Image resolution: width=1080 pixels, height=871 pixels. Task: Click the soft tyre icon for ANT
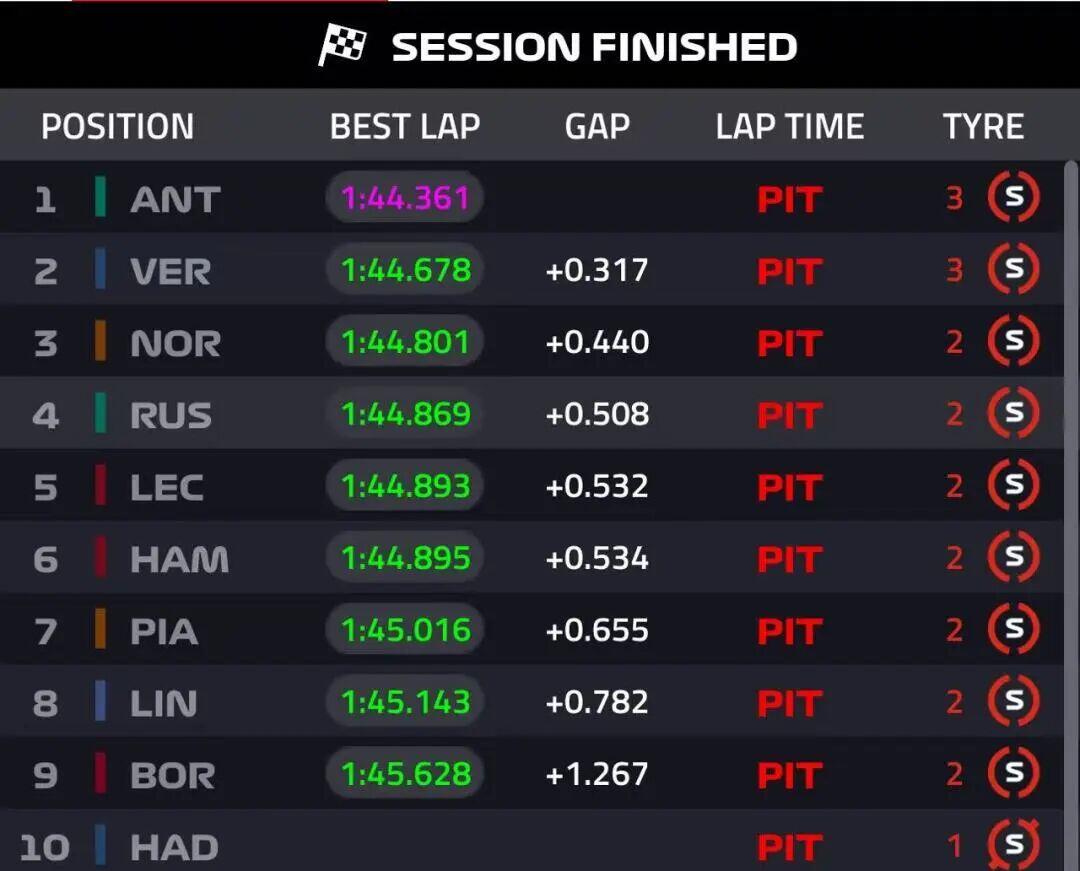click(1013, 197)
